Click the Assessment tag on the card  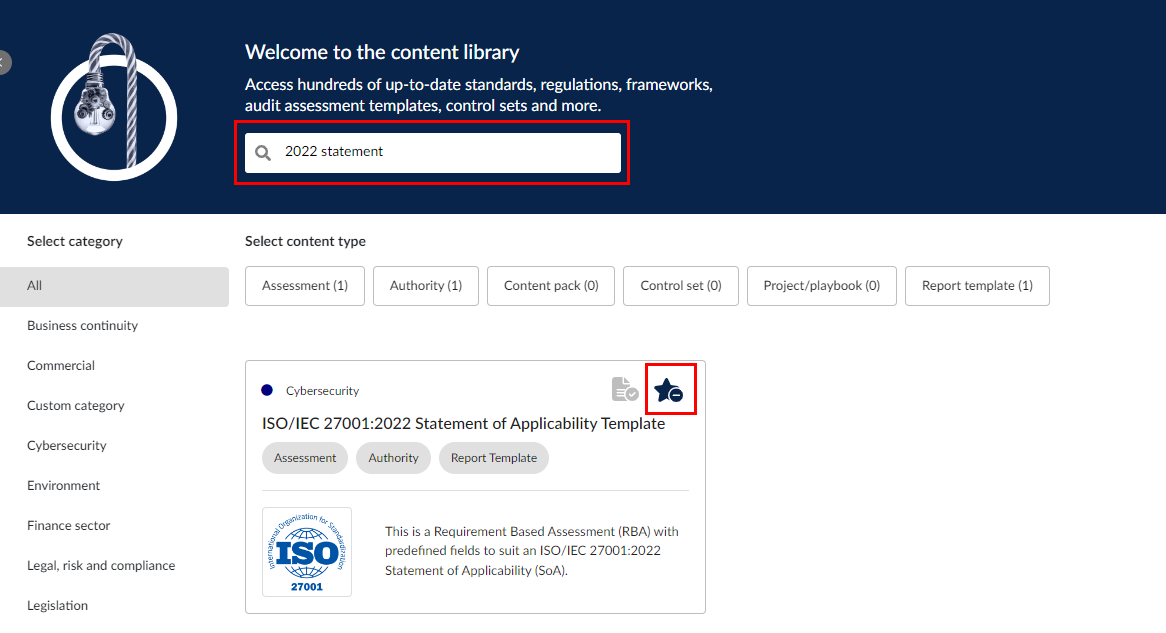pos(305,458)
